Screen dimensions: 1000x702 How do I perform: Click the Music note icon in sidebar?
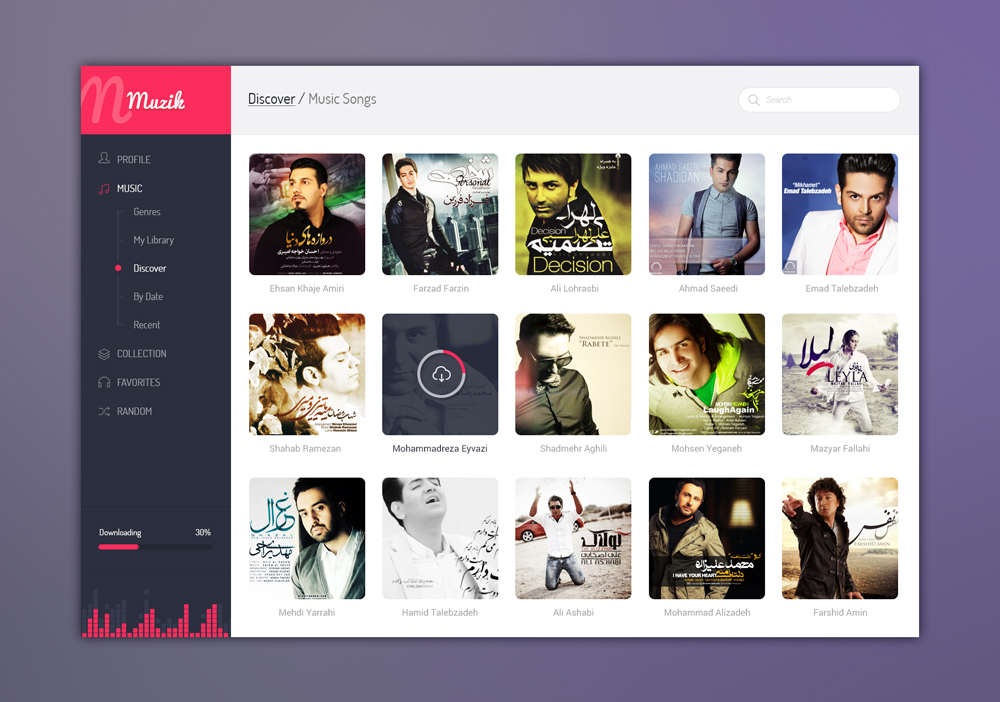coord(104,188)
